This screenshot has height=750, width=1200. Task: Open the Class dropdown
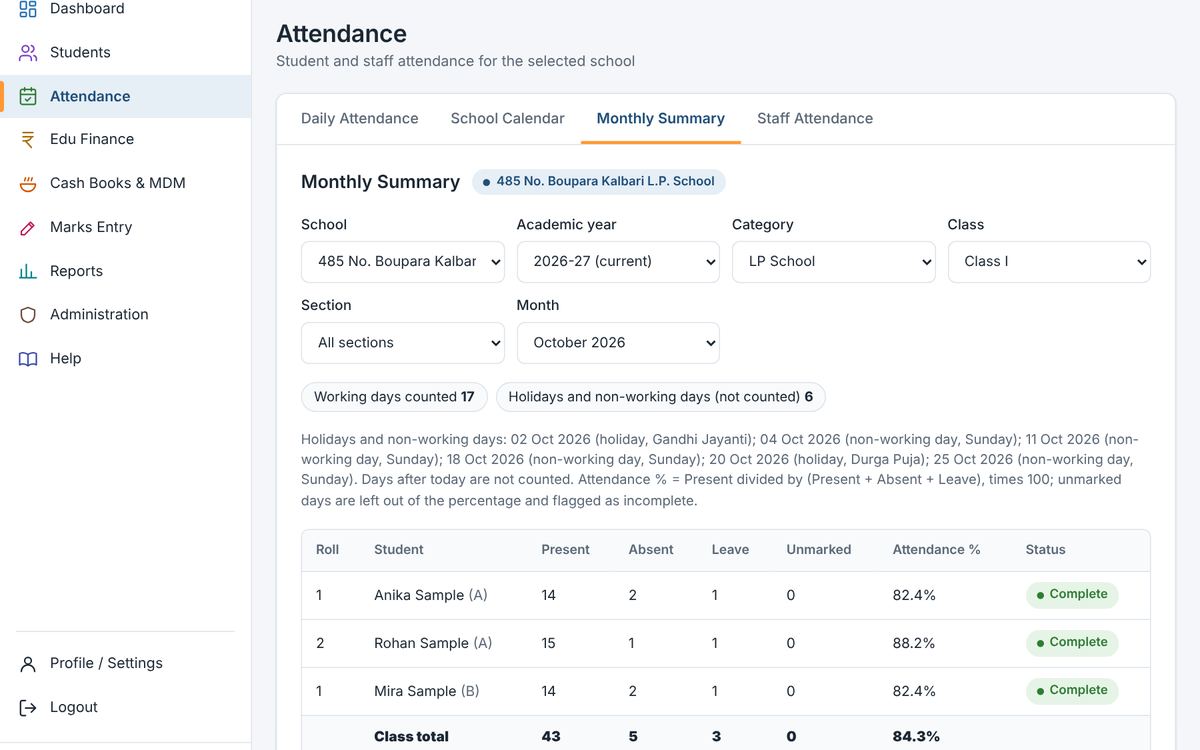1049,262
